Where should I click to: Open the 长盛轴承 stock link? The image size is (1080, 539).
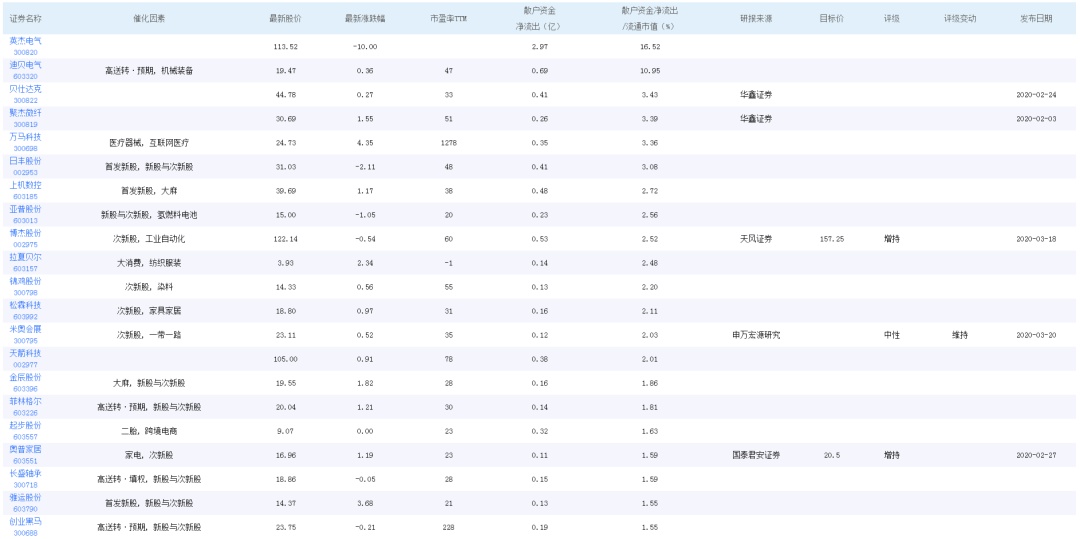pyautogui.click(x=25, y=474)
